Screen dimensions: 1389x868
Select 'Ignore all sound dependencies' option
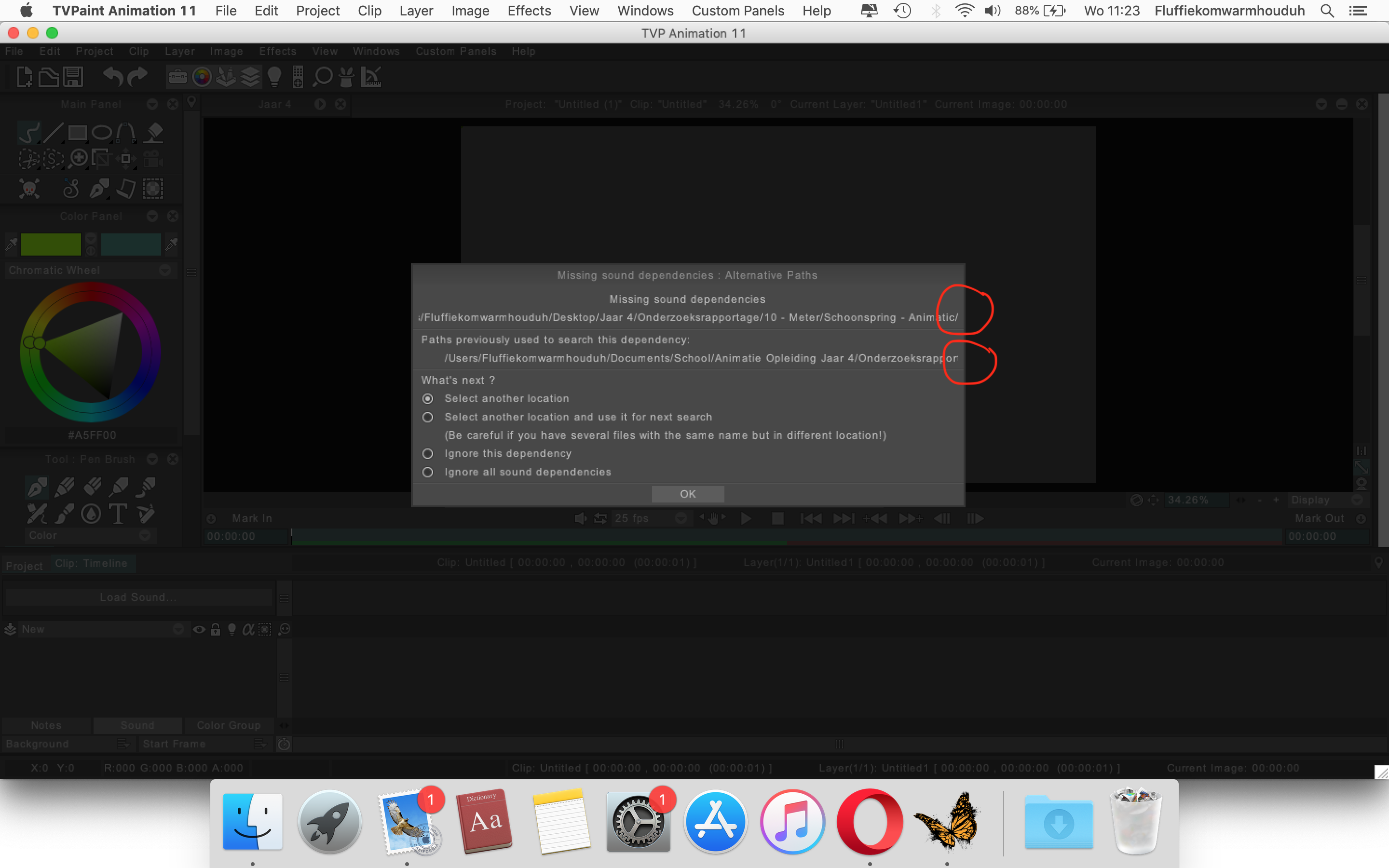click(x=428, y=472)
